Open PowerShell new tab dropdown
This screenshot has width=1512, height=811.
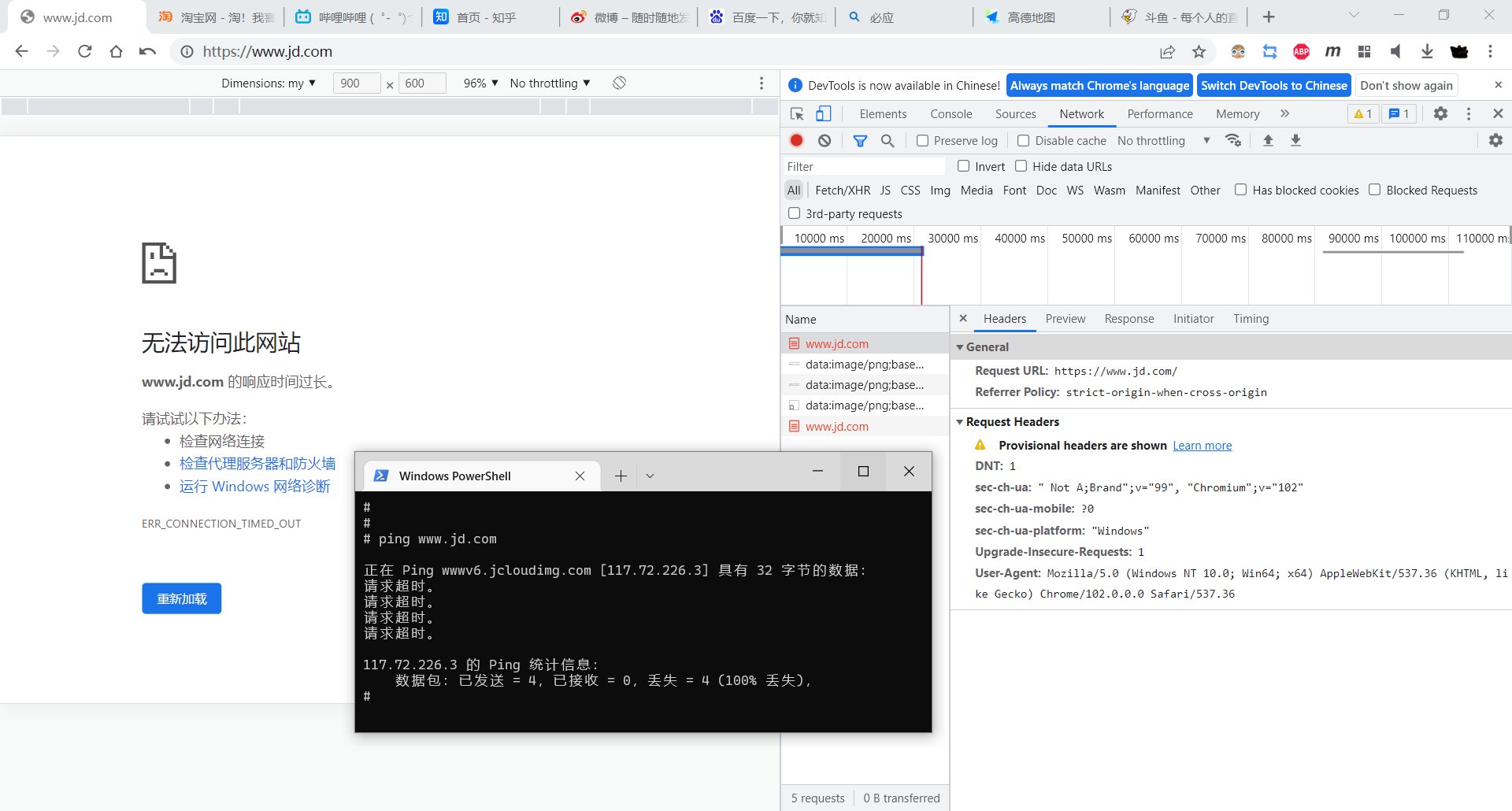650,476
